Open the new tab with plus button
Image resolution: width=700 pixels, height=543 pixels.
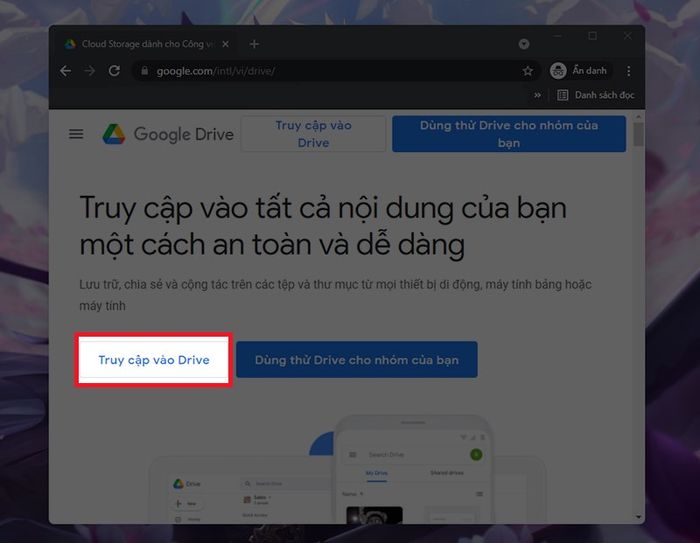[x=254, y=44]
